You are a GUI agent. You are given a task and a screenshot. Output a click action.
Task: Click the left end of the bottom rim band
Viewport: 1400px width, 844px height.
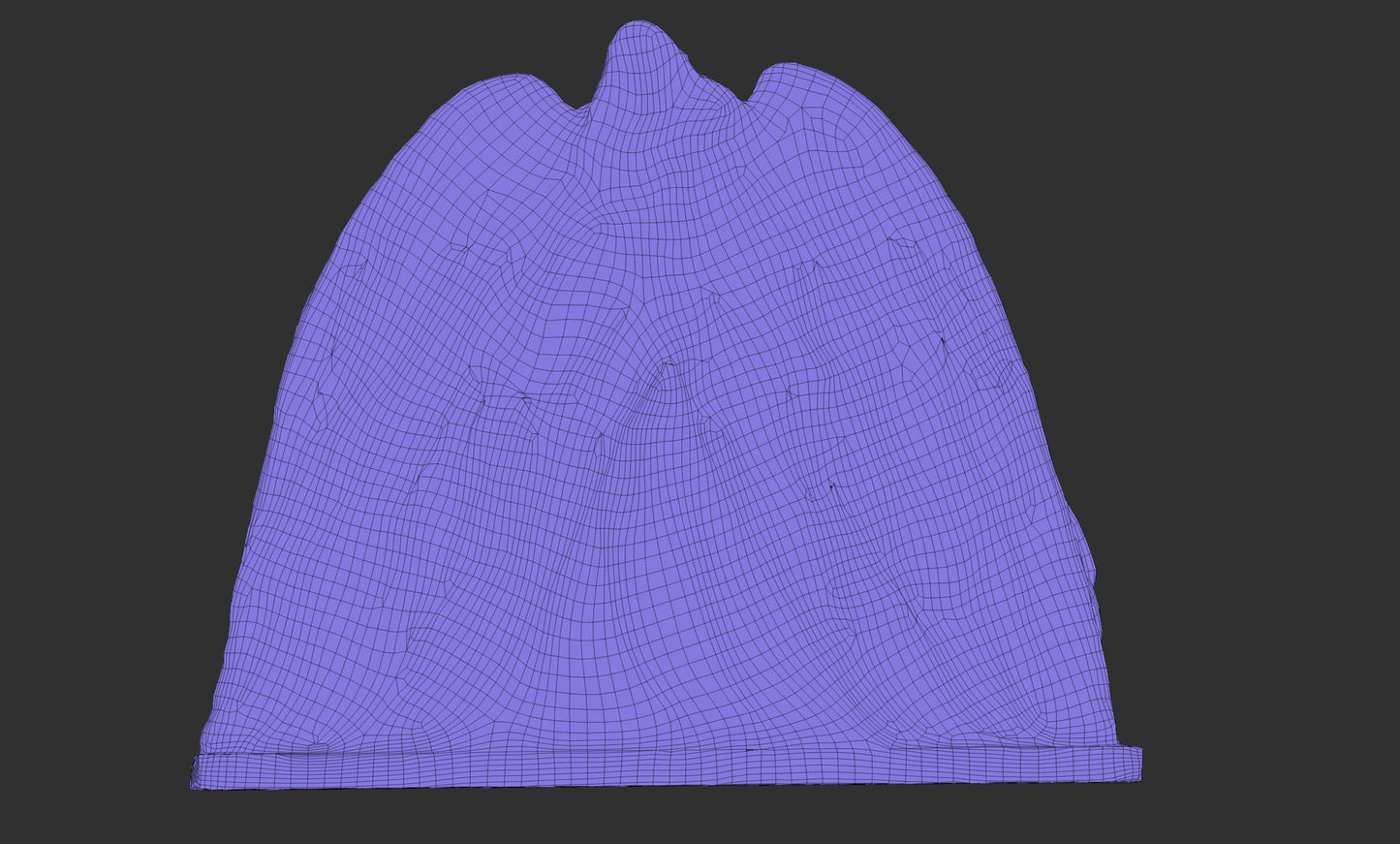199,771
